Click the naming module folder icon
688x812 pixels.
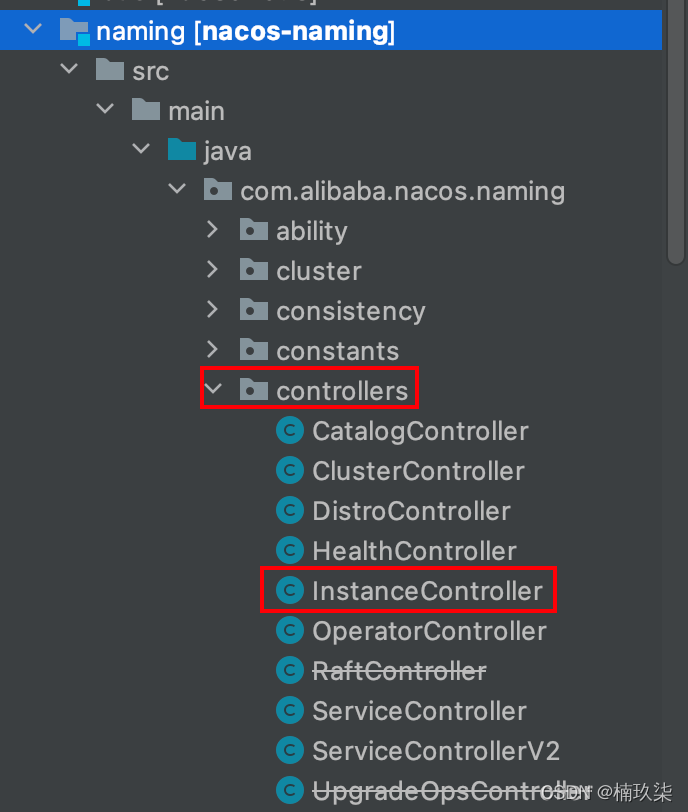74,31
